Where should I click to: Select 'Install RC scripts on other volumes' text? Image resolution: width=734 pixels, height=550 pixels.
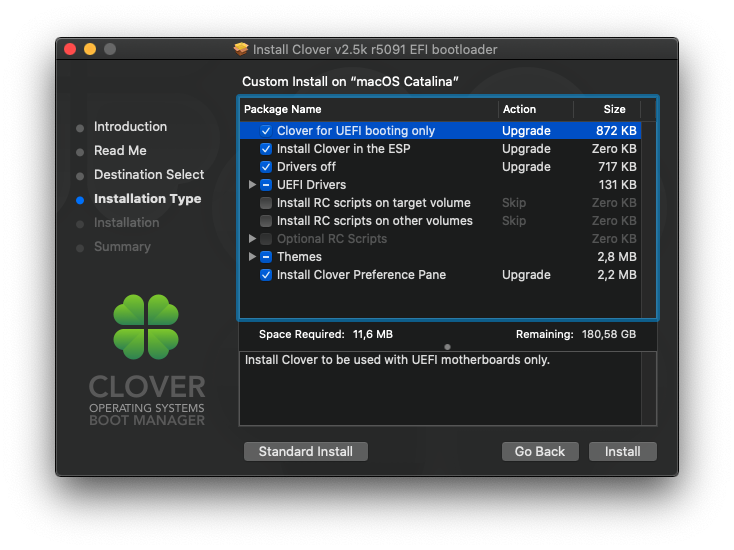tap(374, 221)
